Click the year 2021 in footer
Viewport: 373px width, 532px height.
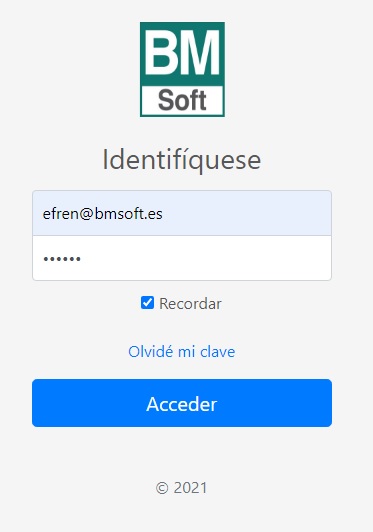190,488
